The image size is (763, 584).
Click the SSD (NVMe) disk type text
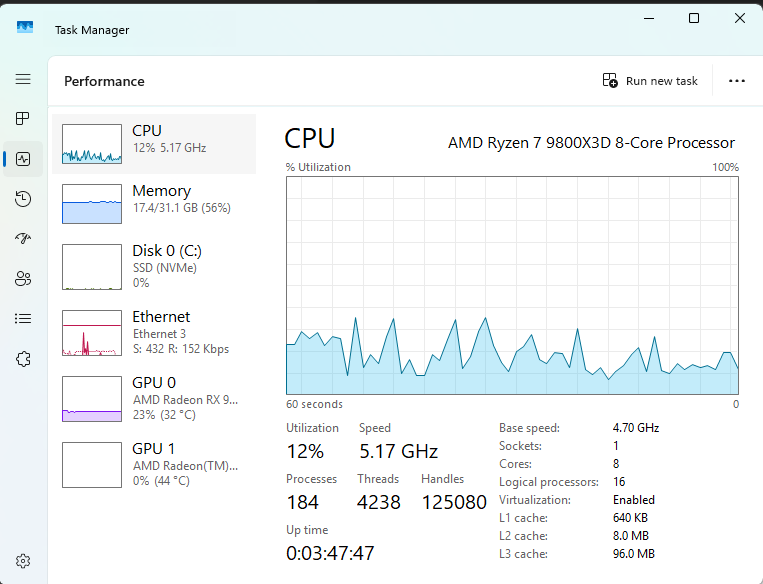point(164,268)
